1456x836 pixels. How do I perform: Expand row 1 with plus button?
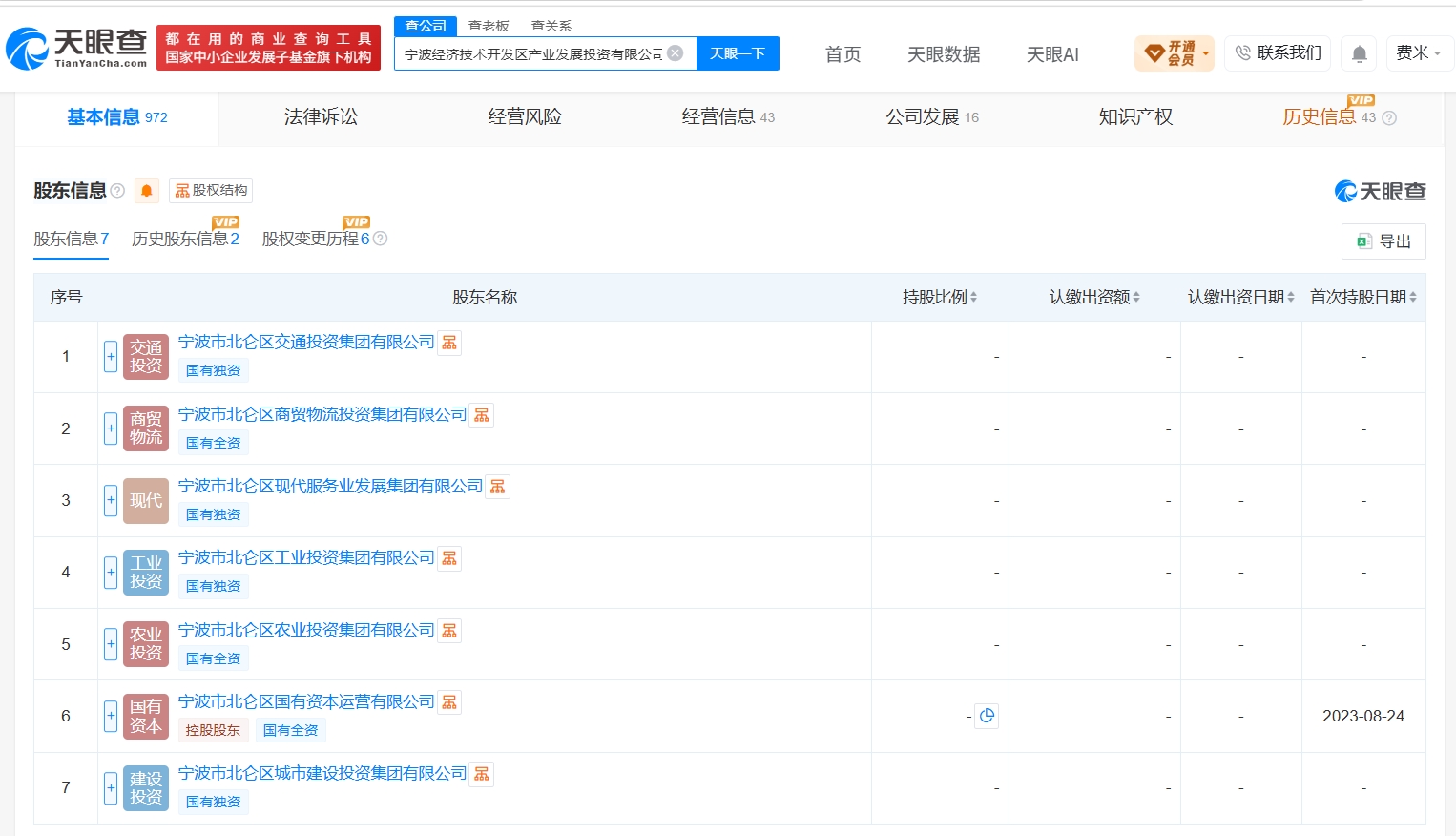[111, 357]
